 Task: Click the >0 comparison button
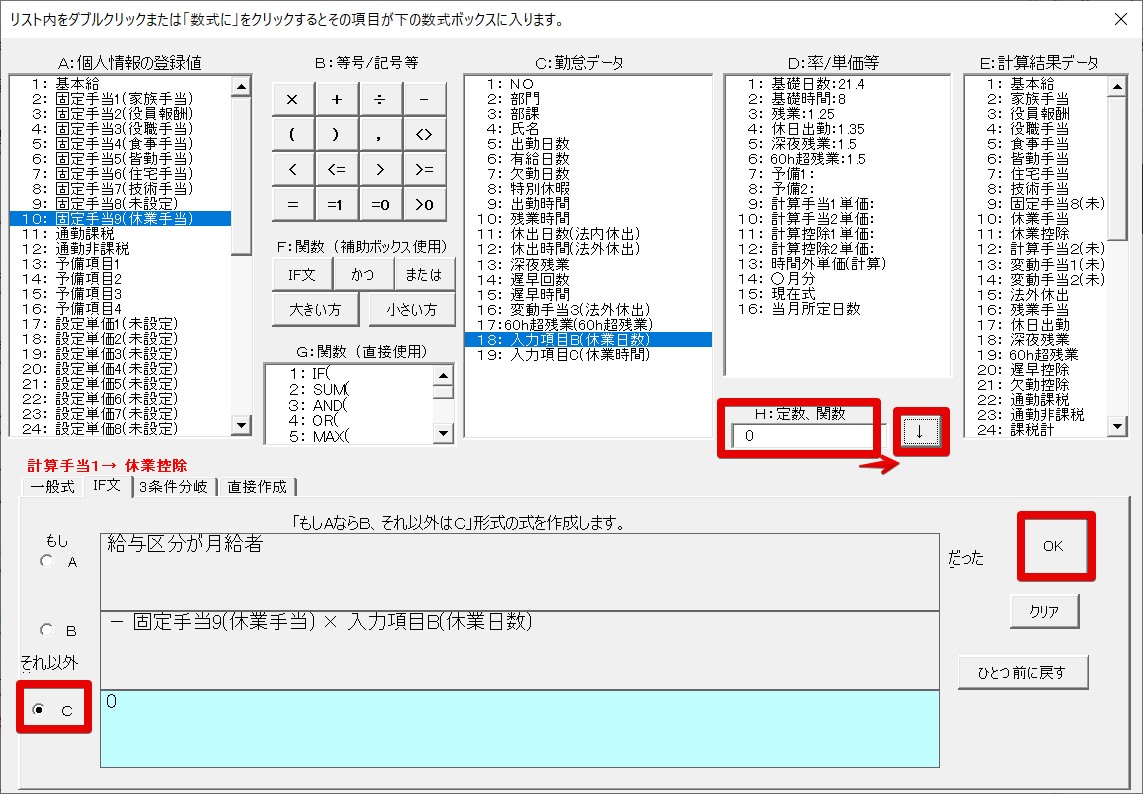(x=425, y=204)
